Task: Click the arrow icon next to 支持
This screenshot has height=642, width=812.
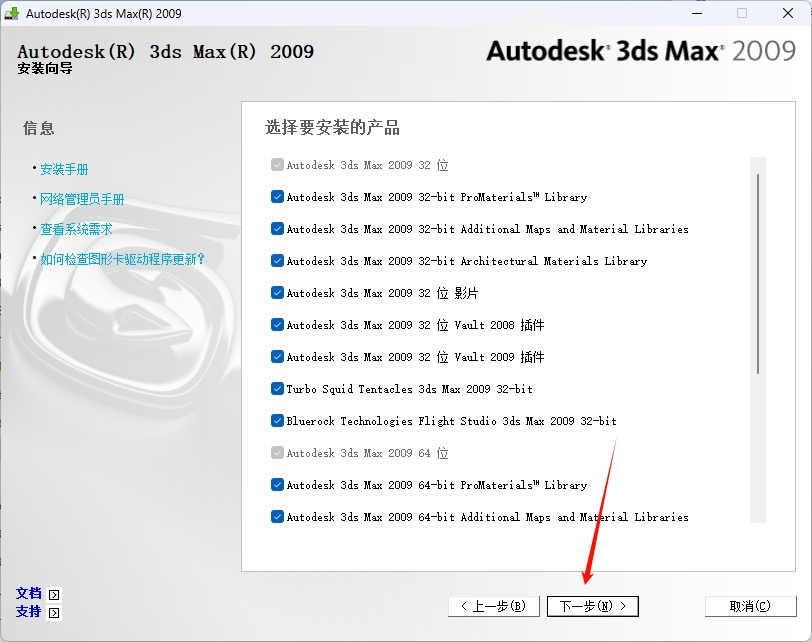Action: [54, 613]
